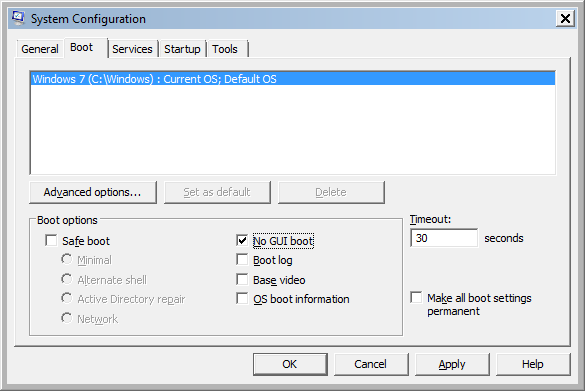This screenshot has height=391, width=585.
Task: Click the Cancel button
Action: pyautogui.click(x=371, y=364)
